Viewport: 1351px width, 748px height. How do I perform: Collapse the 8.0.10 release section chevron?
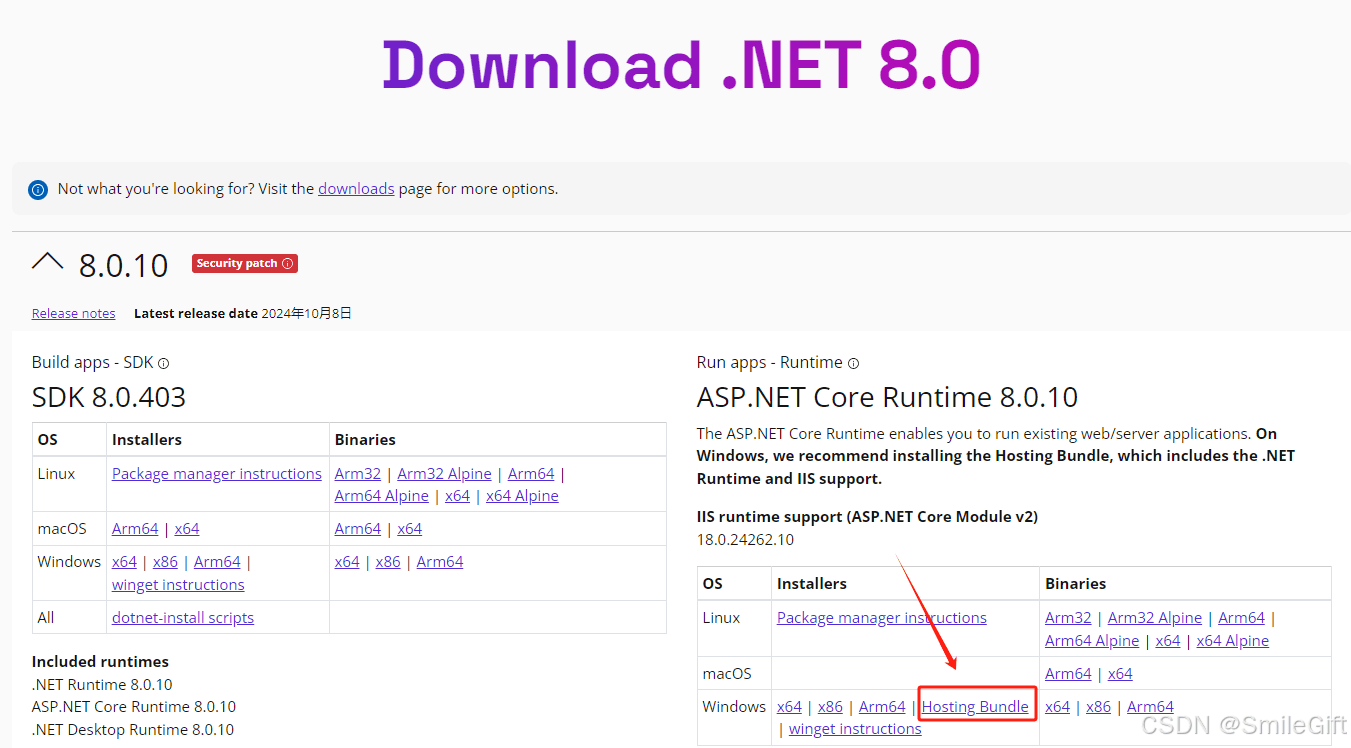pos(47,260)
